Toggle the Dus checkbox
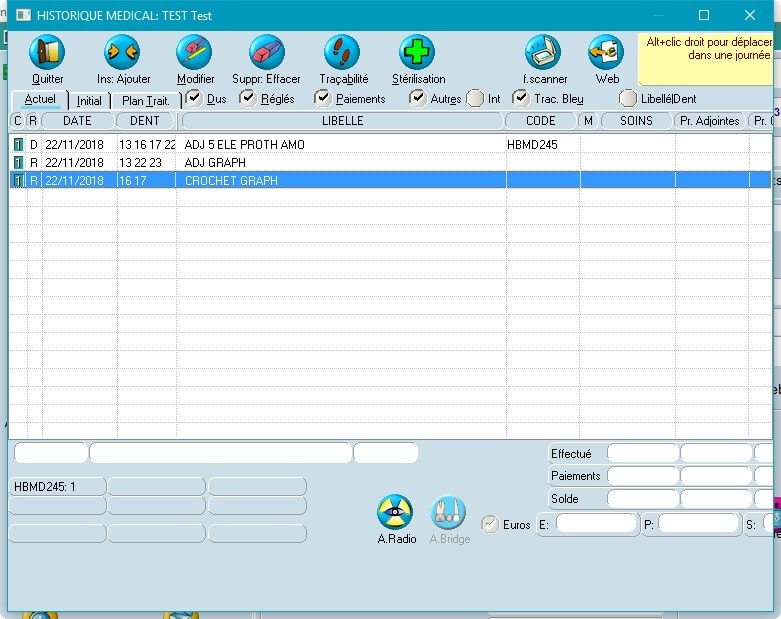The image size is (781, 619). [194, 98]
